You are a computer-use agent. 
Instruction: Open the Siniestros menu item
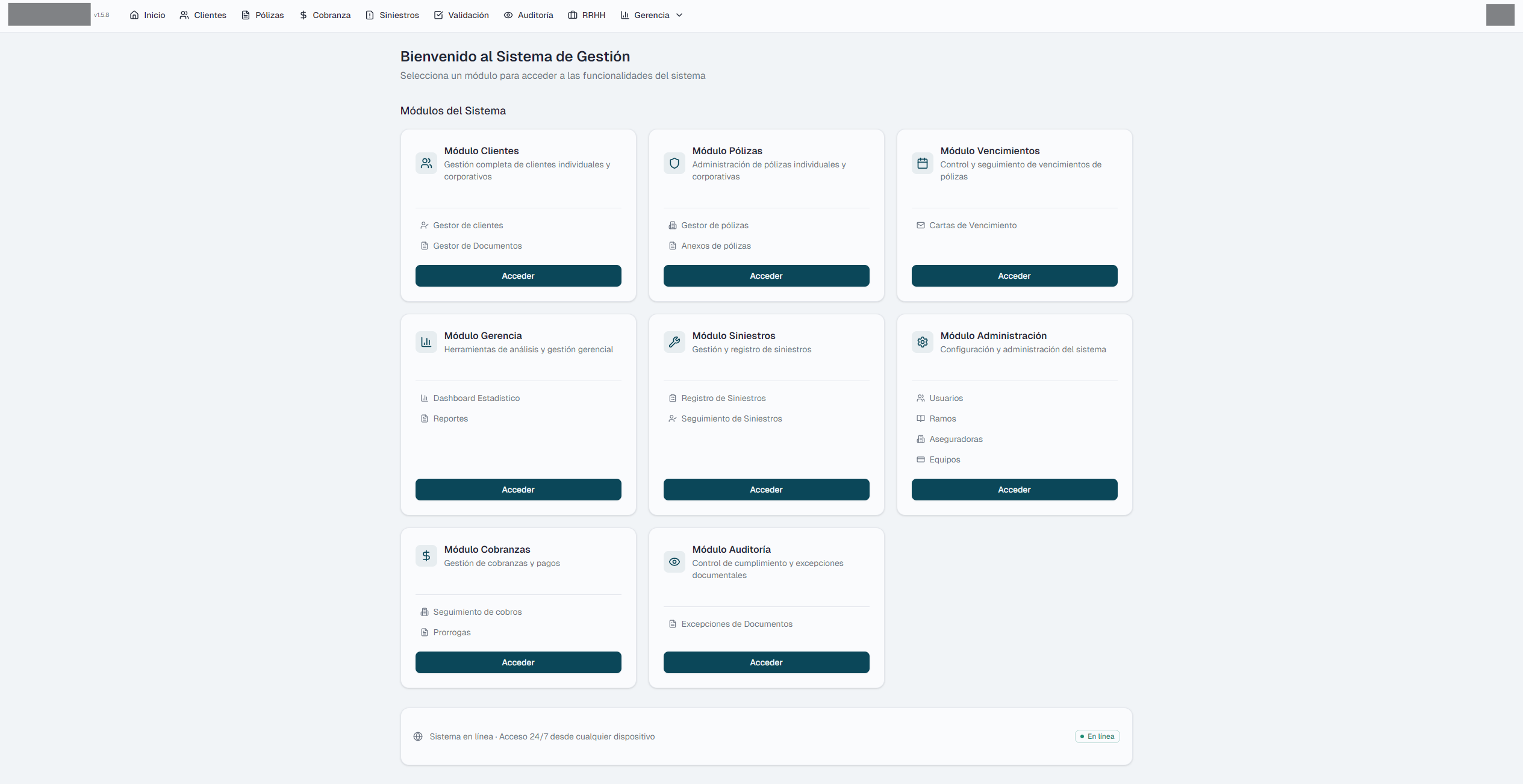[392, 15]
